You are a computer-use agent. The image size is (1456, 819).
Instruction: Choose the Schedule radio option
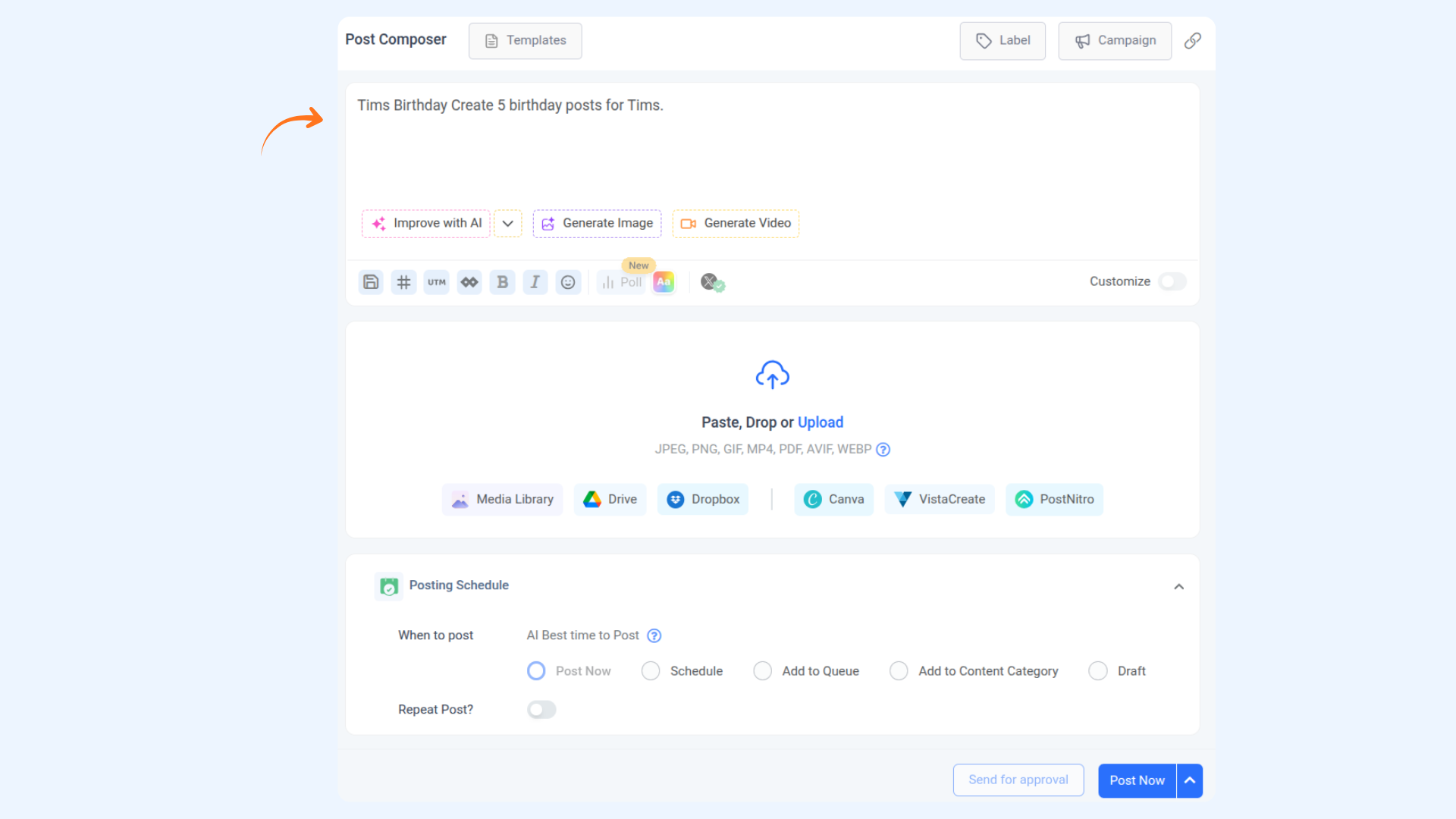pos(651,671)
